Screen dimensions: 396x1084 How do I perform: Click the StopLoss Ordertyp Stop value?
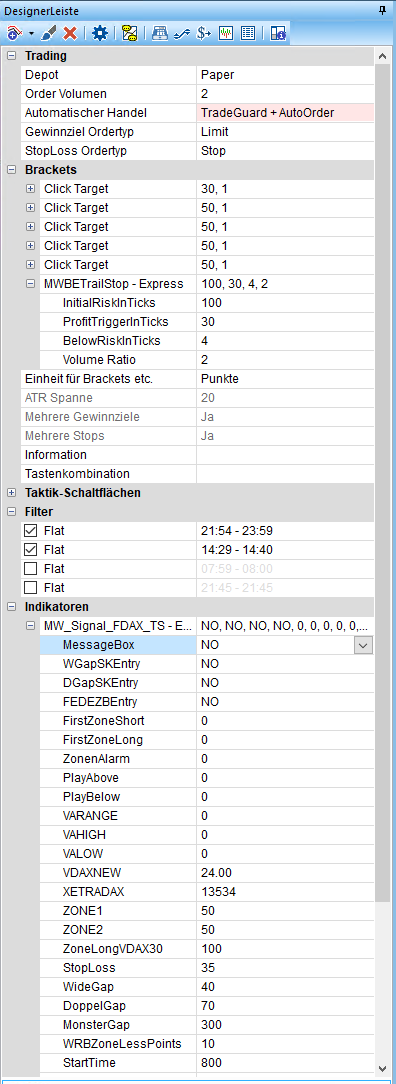click(x=285, y=151)
